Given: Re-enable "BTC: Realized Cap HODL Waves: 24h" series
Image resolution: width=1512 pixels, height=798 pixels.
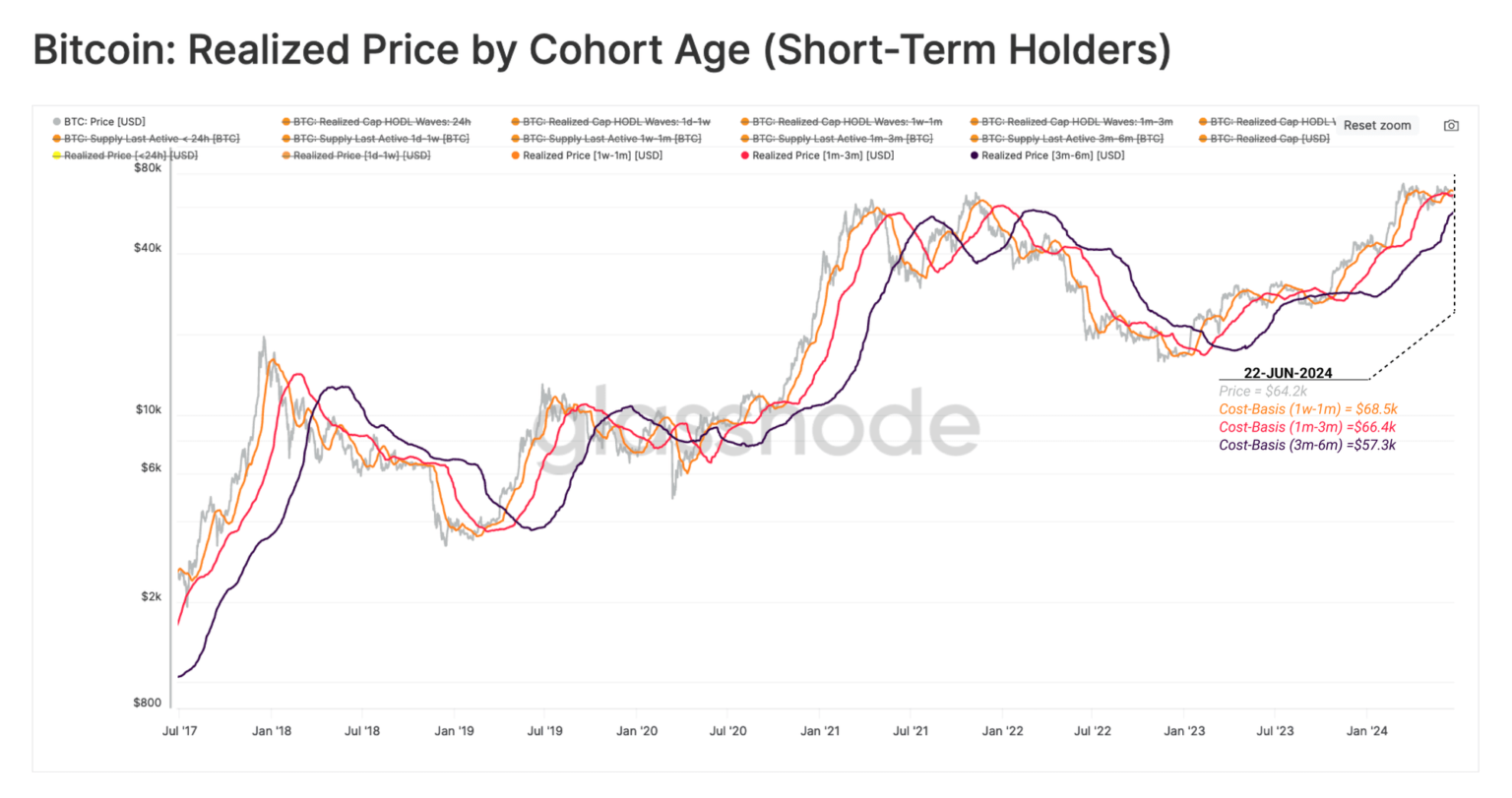Looking at the screenshot, I should tap(378, 121).
